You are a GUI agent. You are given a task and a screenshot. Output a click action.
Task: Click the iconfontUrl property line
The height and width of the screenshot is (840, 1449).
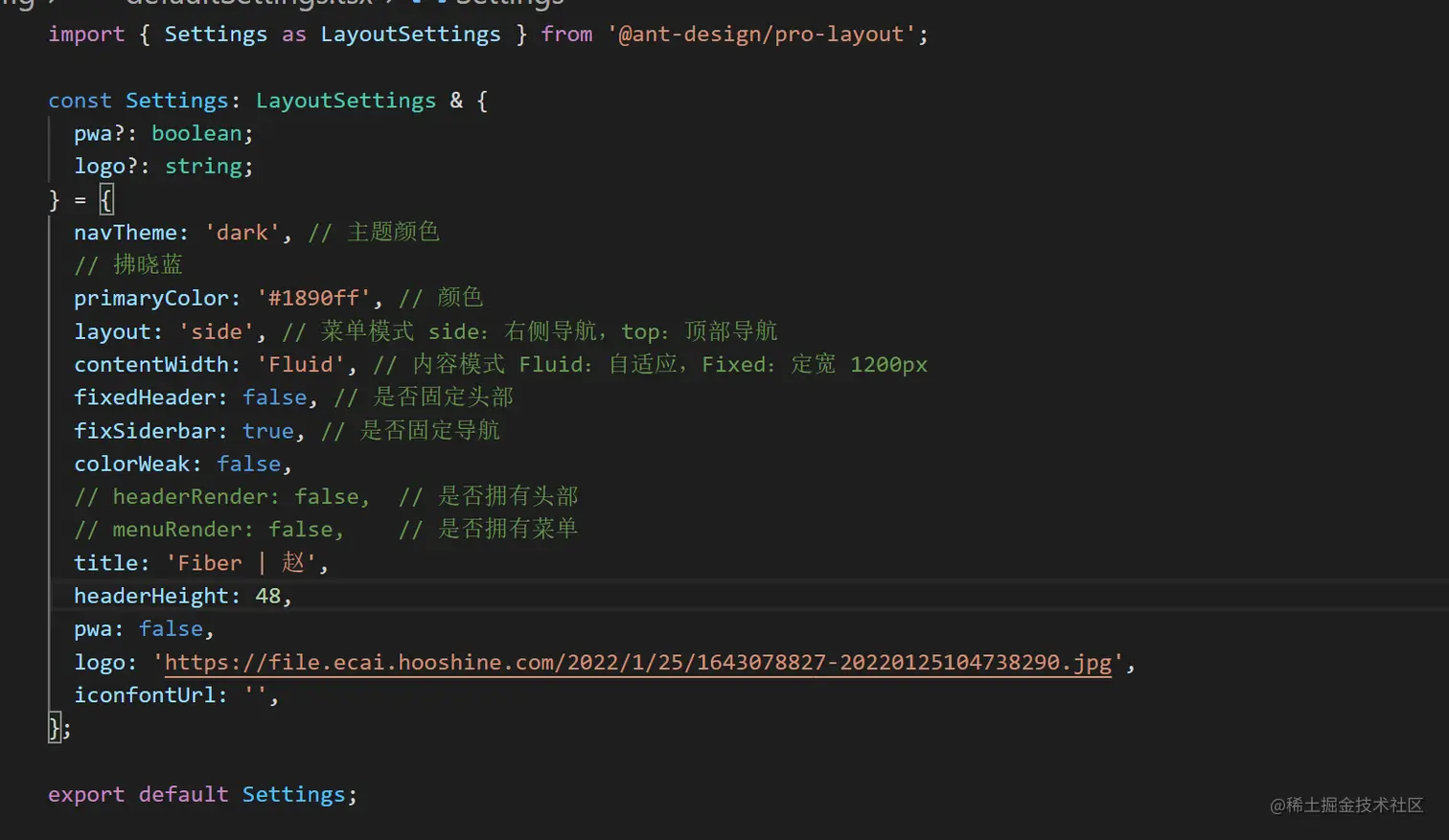pyautogui.click(x=176, y=695)
